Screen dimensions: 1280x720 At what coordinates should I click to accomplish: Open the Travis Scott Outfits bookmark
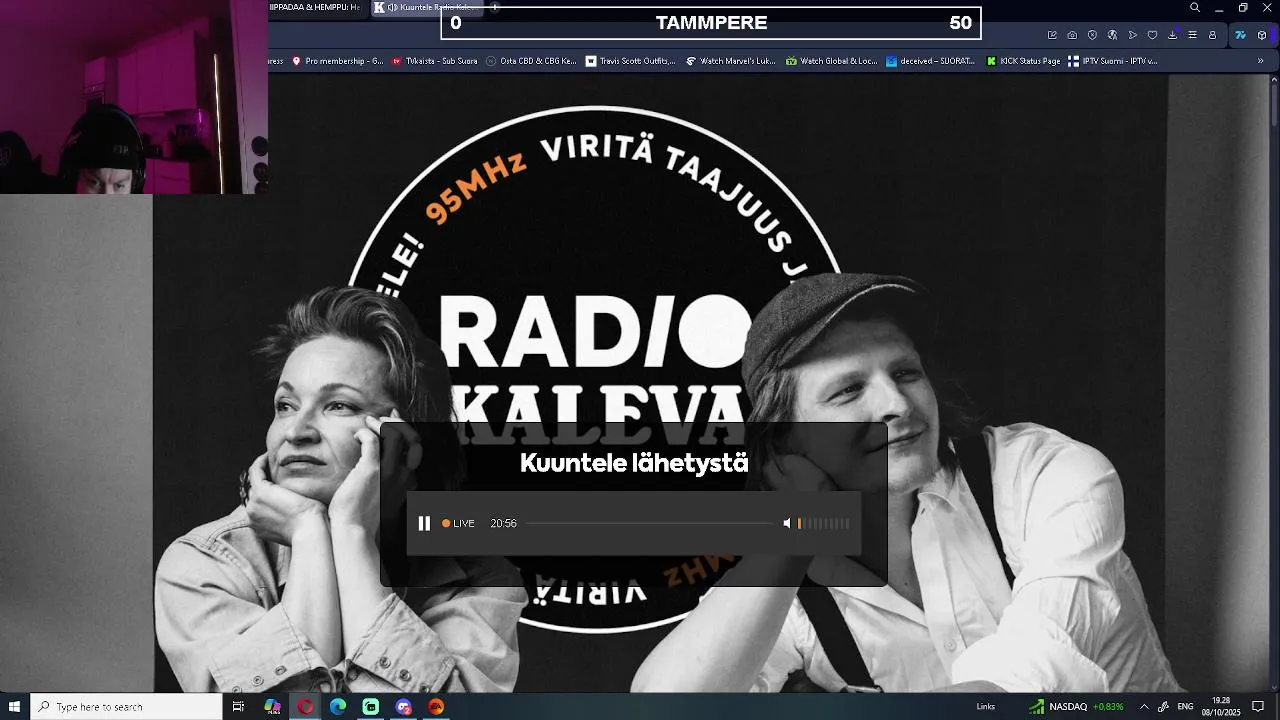click(631, 61)
